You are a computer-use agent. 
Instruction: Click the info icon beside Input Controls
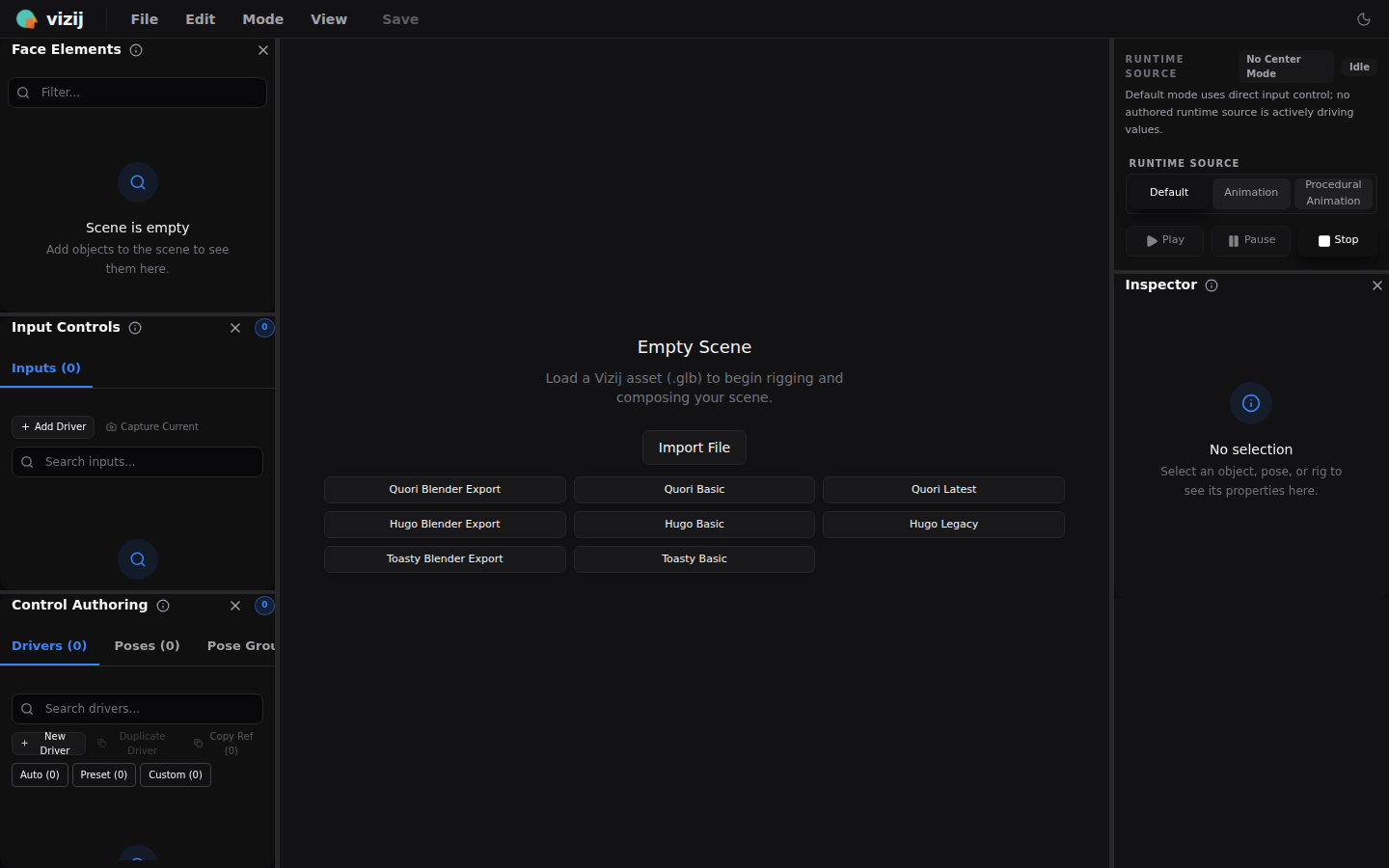135,328
